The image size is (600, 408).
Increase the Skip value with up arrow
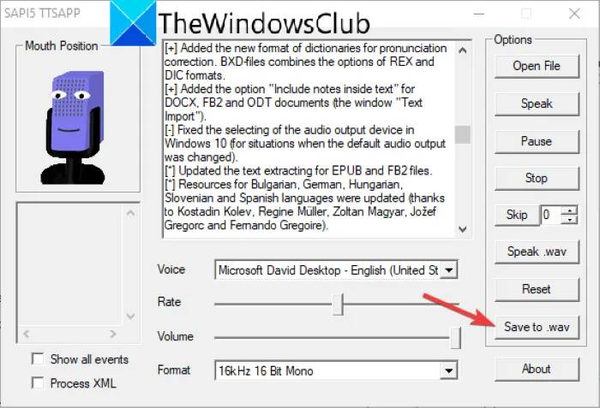point(569,211)
